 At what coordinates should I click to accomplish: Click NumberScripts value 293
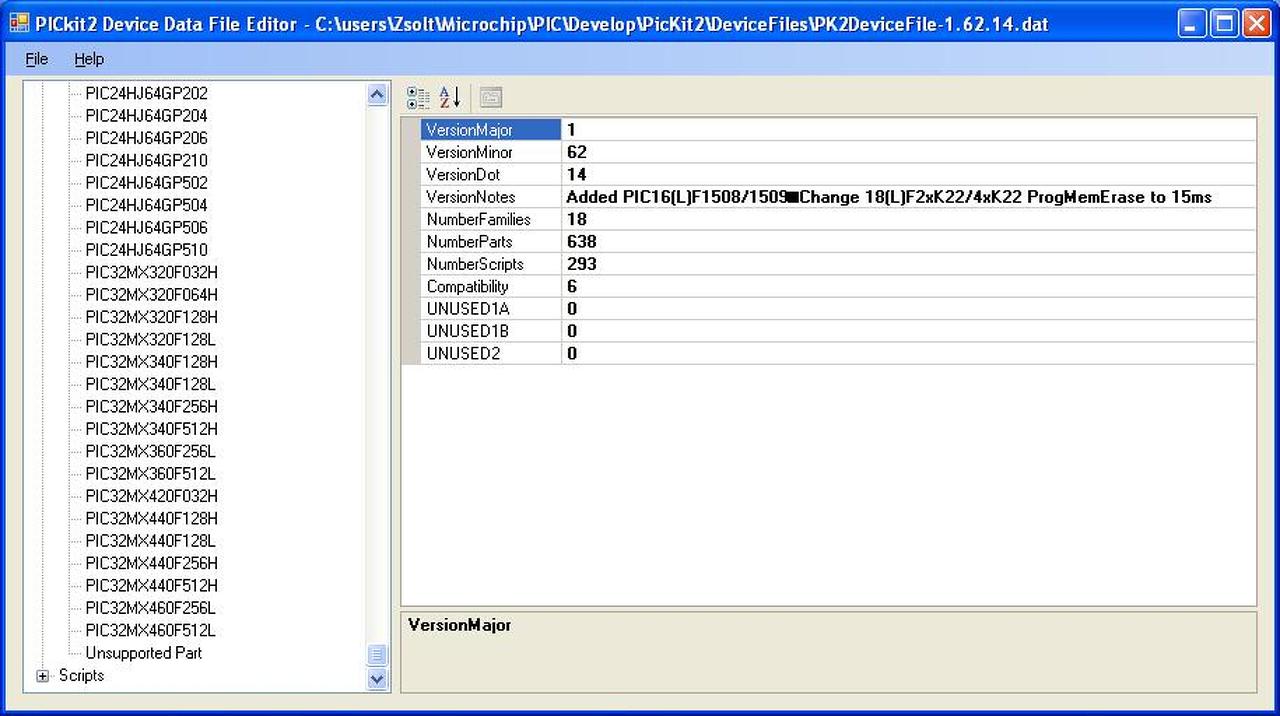908,264
